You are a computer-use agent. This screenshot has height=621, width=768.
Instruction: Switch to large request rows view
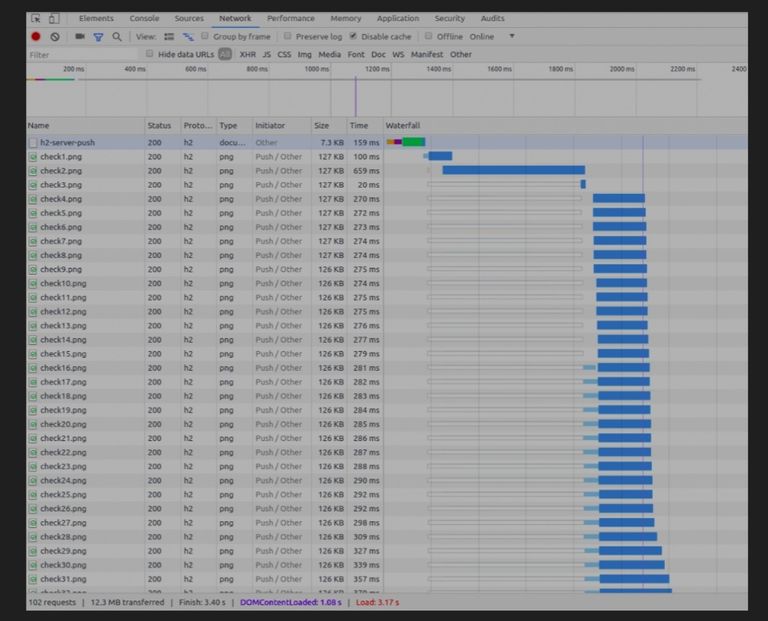pos(169,37)
